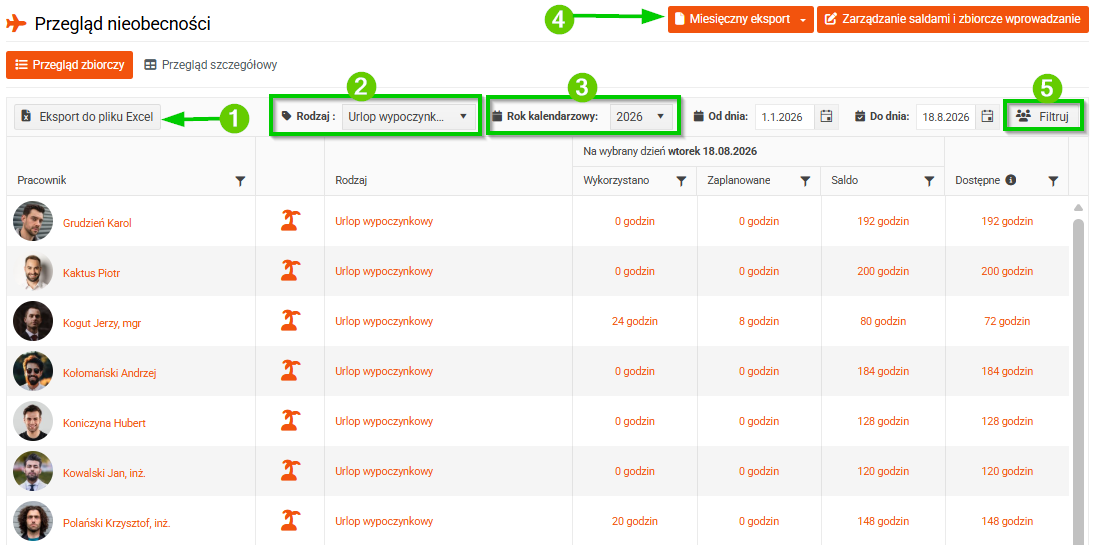Image resolution: width=1095 pixels, height=545 pixels.
Task: Switch to Przegląd zbiorczy tab
Action: point(69,65)
